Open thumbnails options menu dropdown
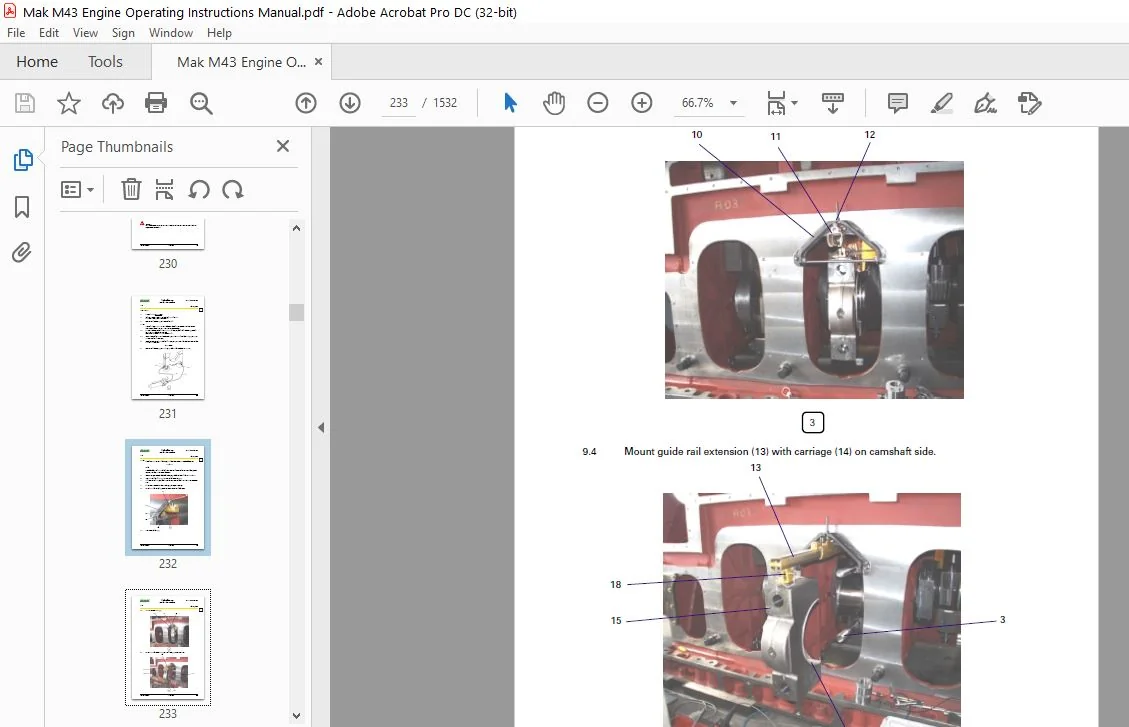The width and height of the screenshot is (1129, 727). click(78, 190)
